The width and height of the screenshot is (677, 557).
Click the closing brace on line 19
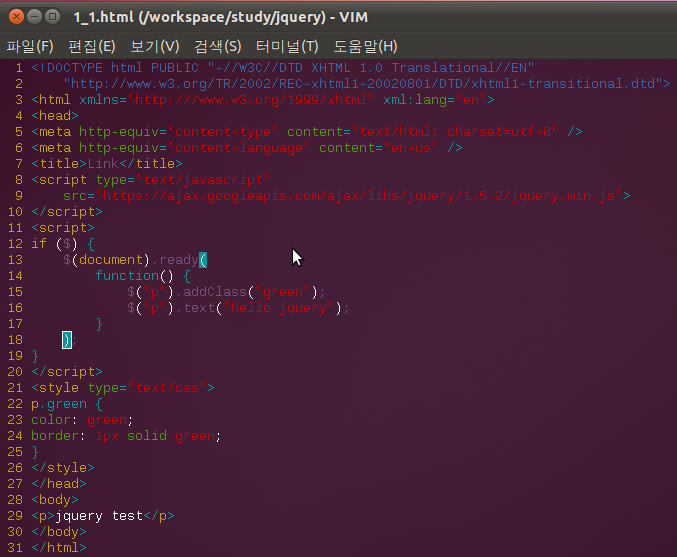tap(35, 356)
